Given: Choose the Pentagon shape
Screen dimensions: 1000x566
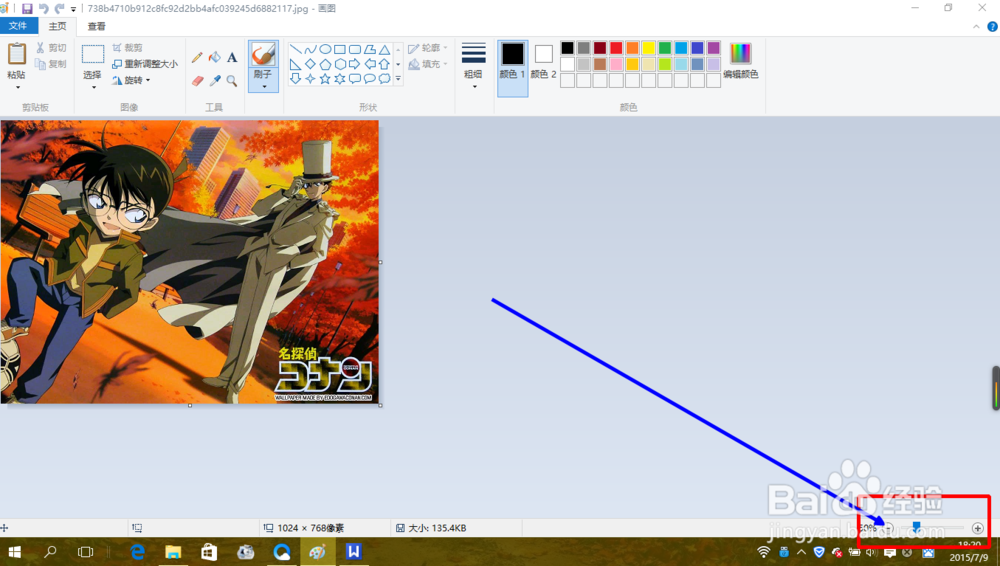Looking at the screenshot, I should click(x=325, y=64).
